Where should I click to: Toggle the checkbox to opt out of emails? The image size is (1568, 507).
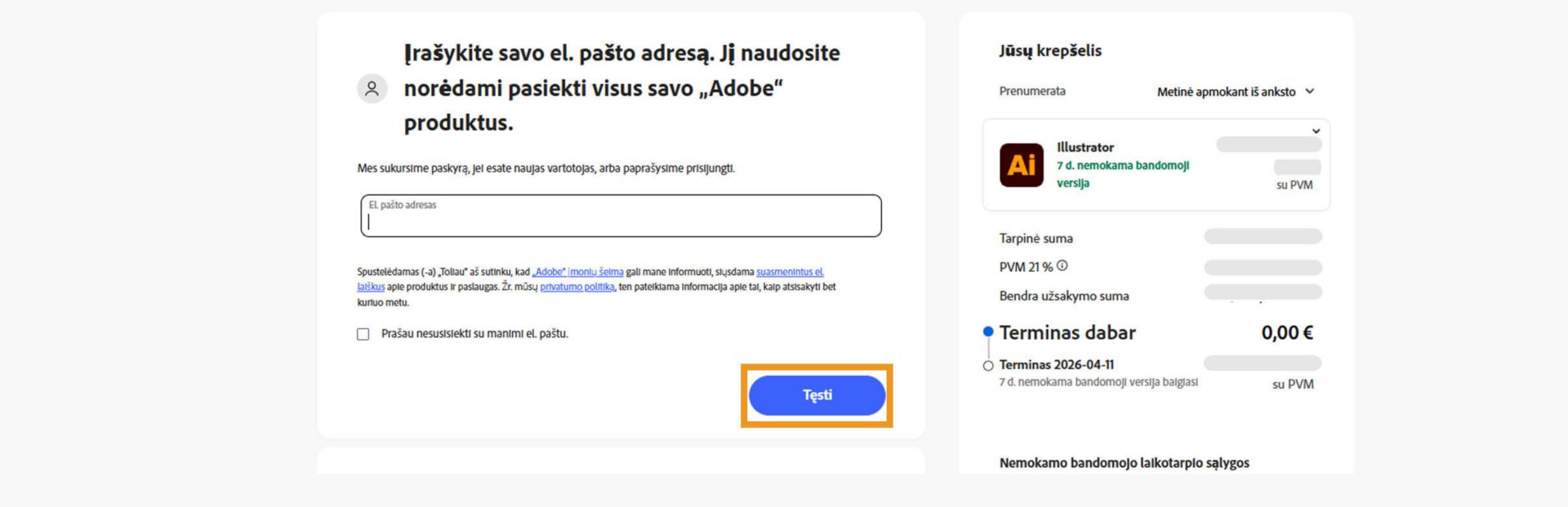[362, 334]
